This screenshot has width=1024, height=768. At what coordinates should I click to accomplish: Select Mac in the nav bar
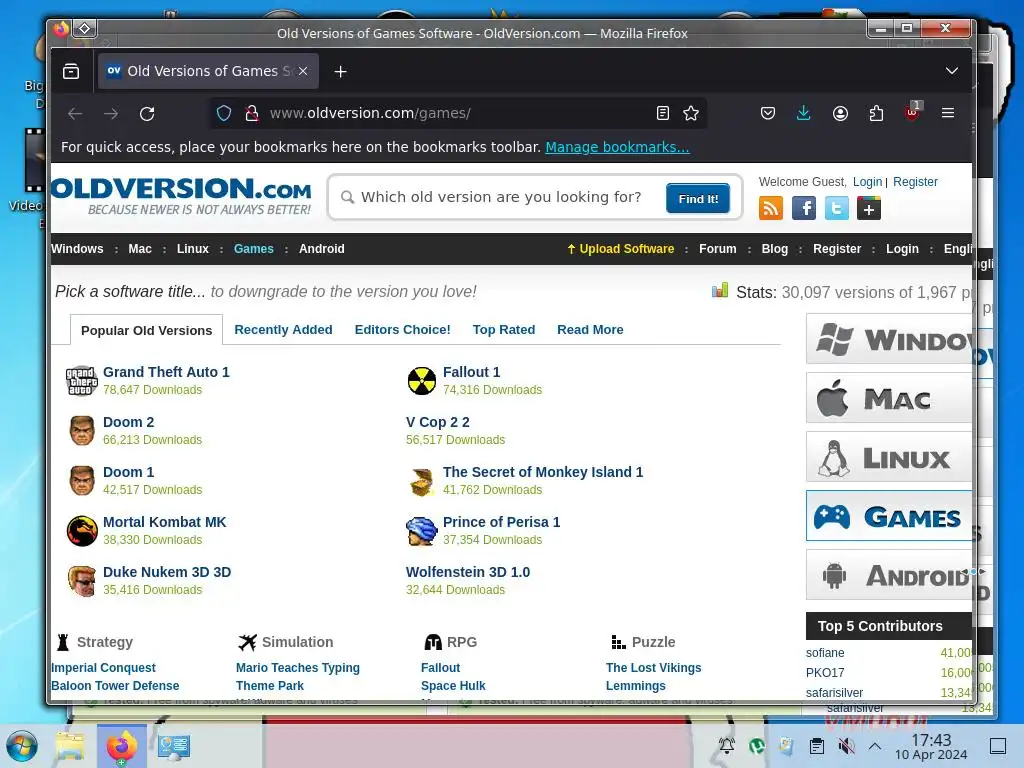tap(140, 249)
